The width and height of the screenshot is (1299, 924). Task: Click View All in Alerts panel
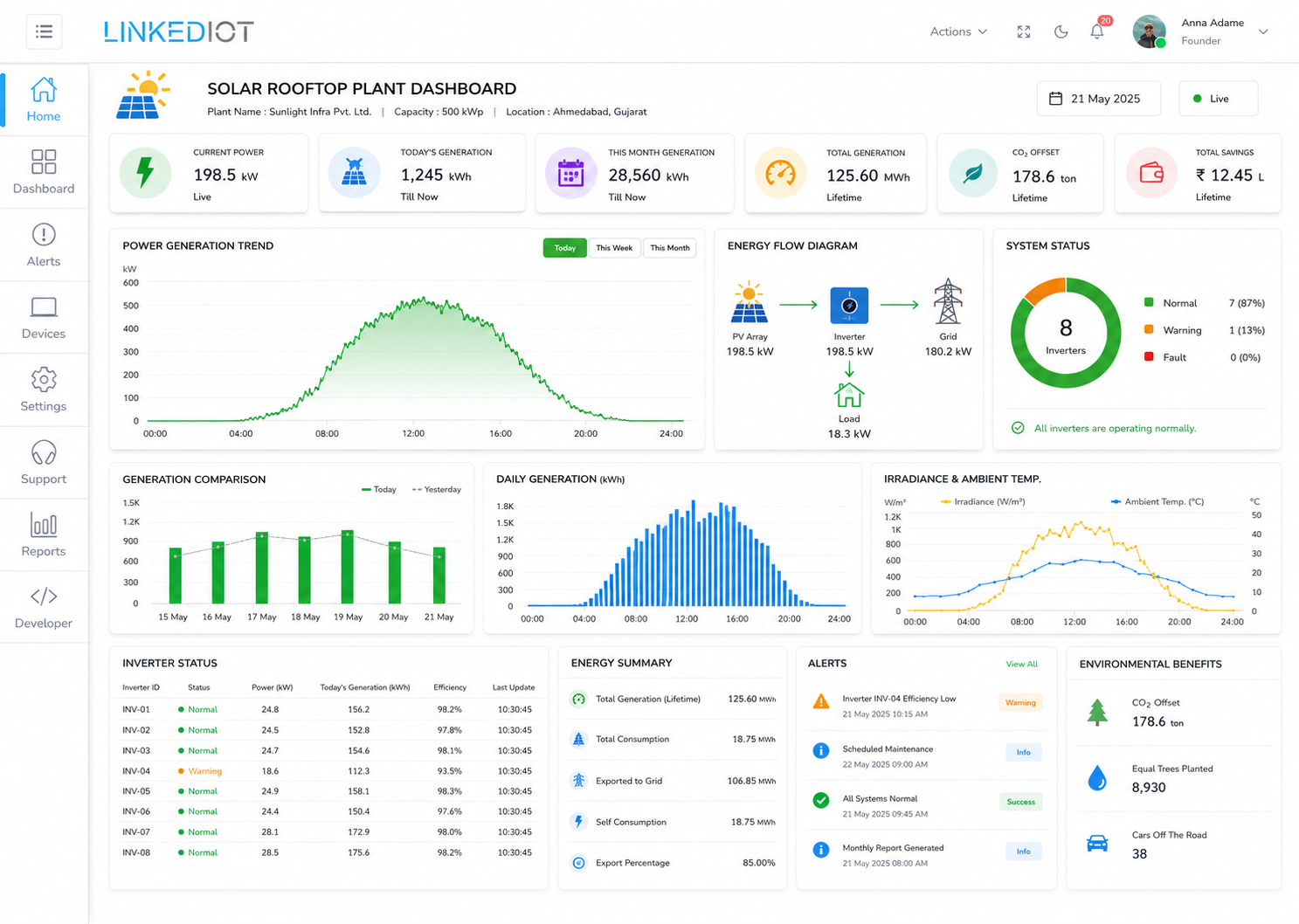click(x=1021, y=665)
